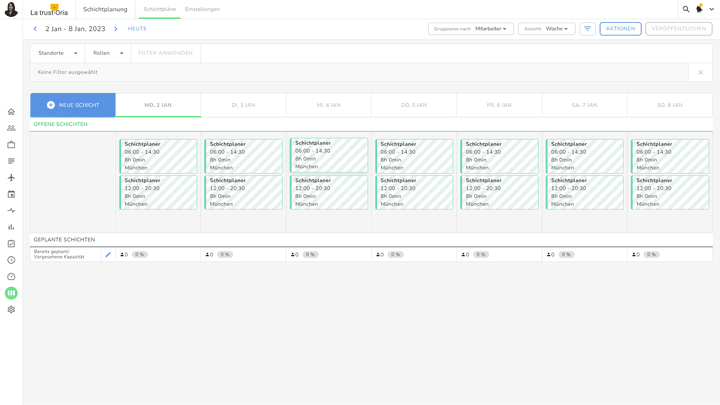Open the bar chart reports icon
This screenshot has height=405, width=720.
coord(11,227)
